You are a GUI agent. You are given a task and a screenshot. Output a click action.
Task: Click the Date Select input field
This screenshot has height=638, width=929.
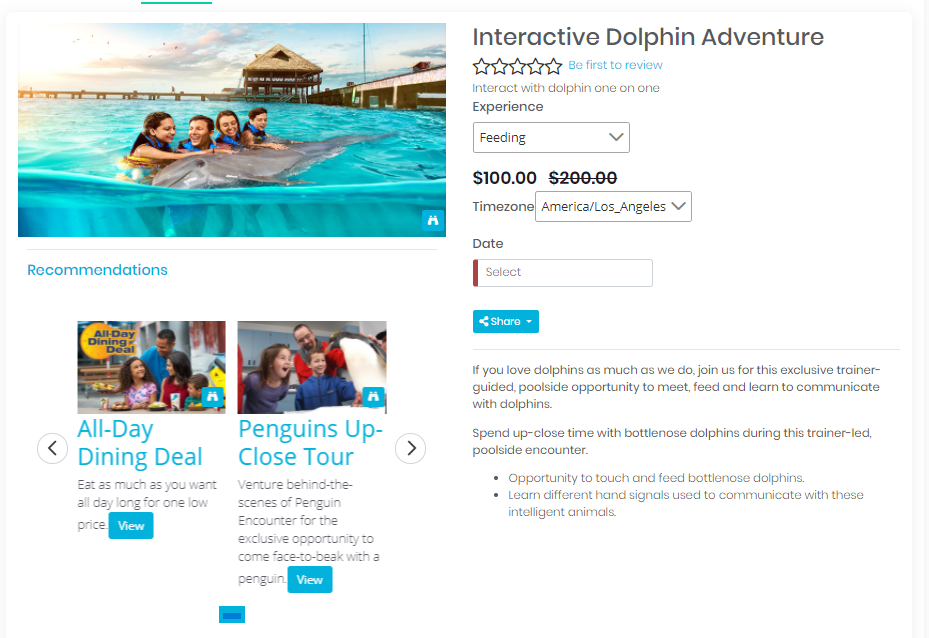pyautogui.click(x=563, y=272)
